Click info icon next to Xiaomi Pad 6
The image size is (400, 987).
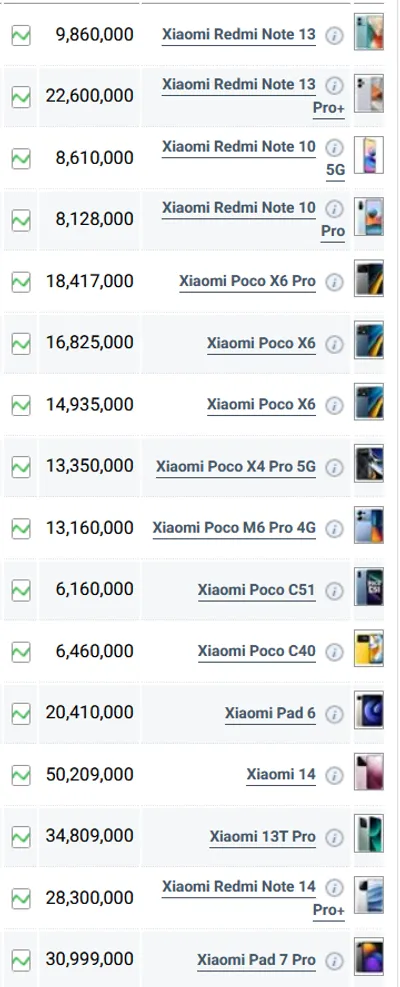[334, 714]
